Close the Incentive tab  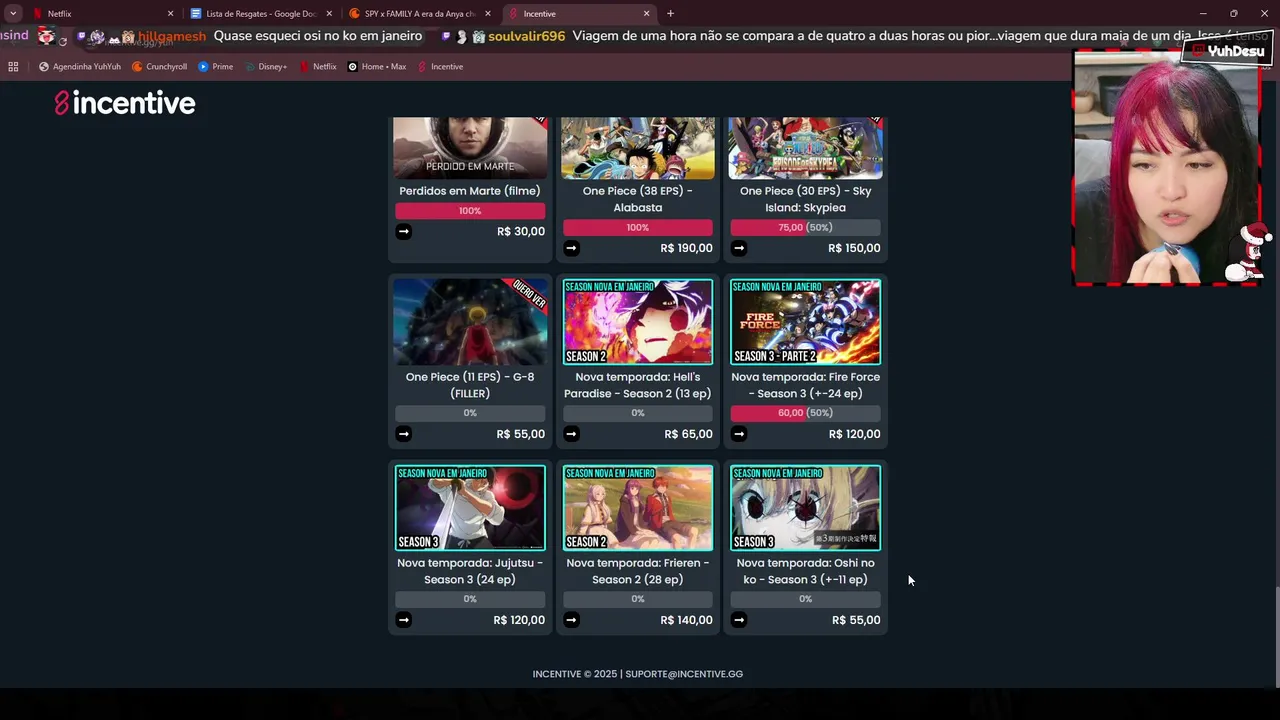647,13
